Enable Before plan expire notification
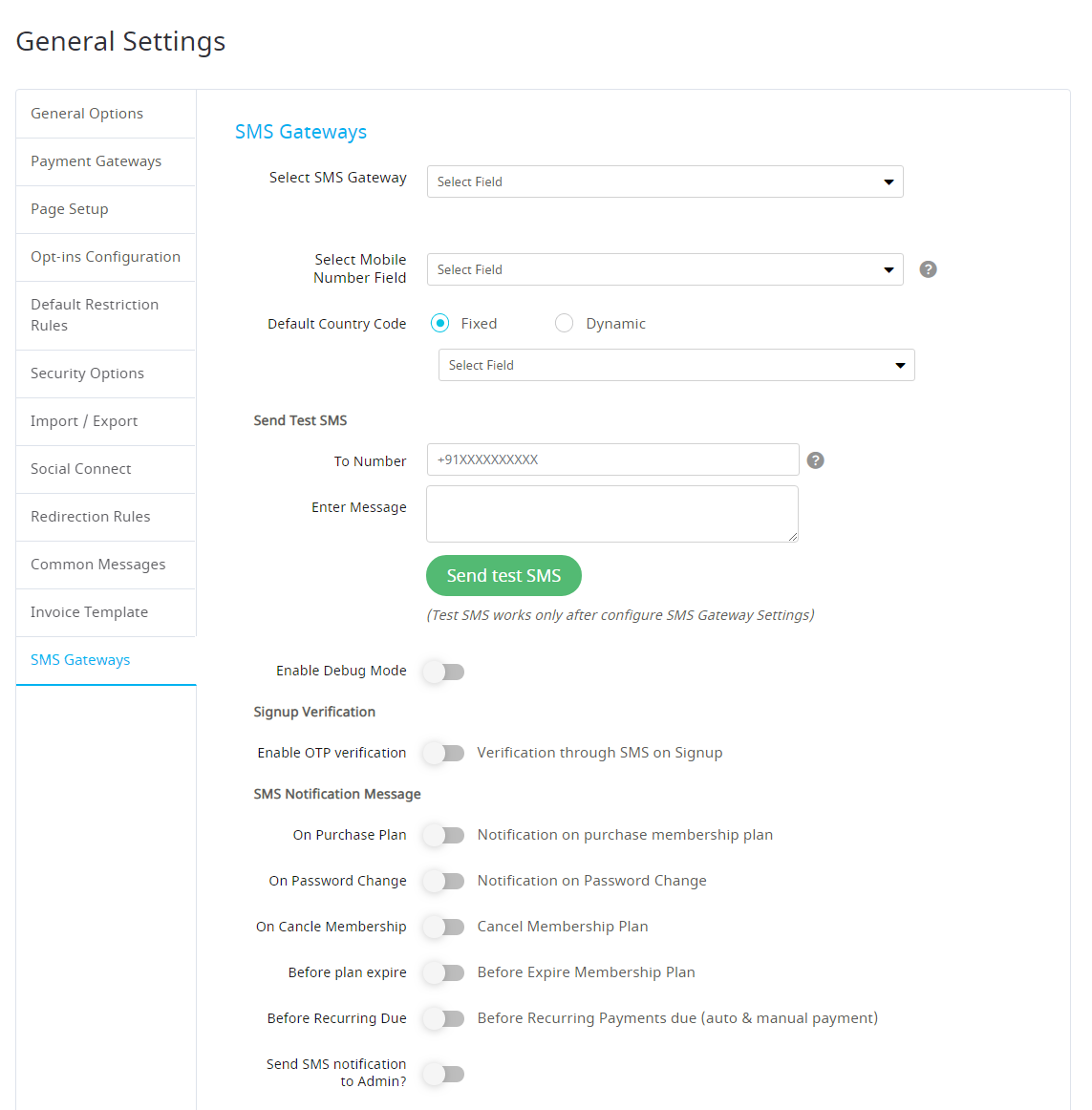 coord(444,973)
